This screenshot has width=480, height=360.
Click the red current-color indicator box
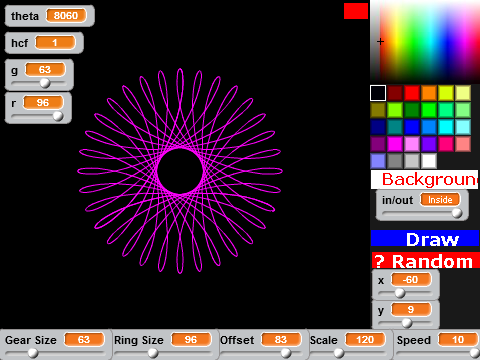coord(356,11)
